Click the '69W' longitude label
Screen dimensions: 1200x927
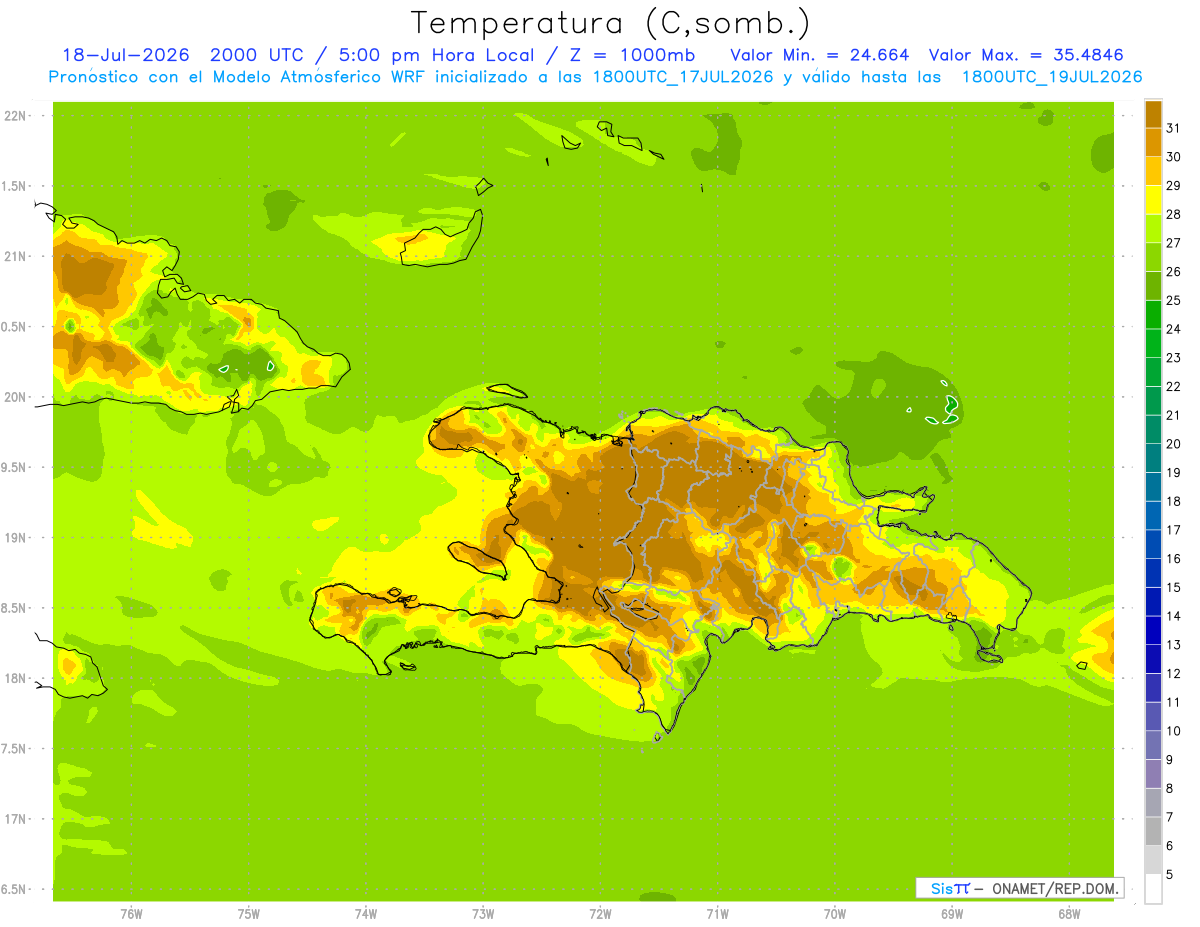point(952,914)
